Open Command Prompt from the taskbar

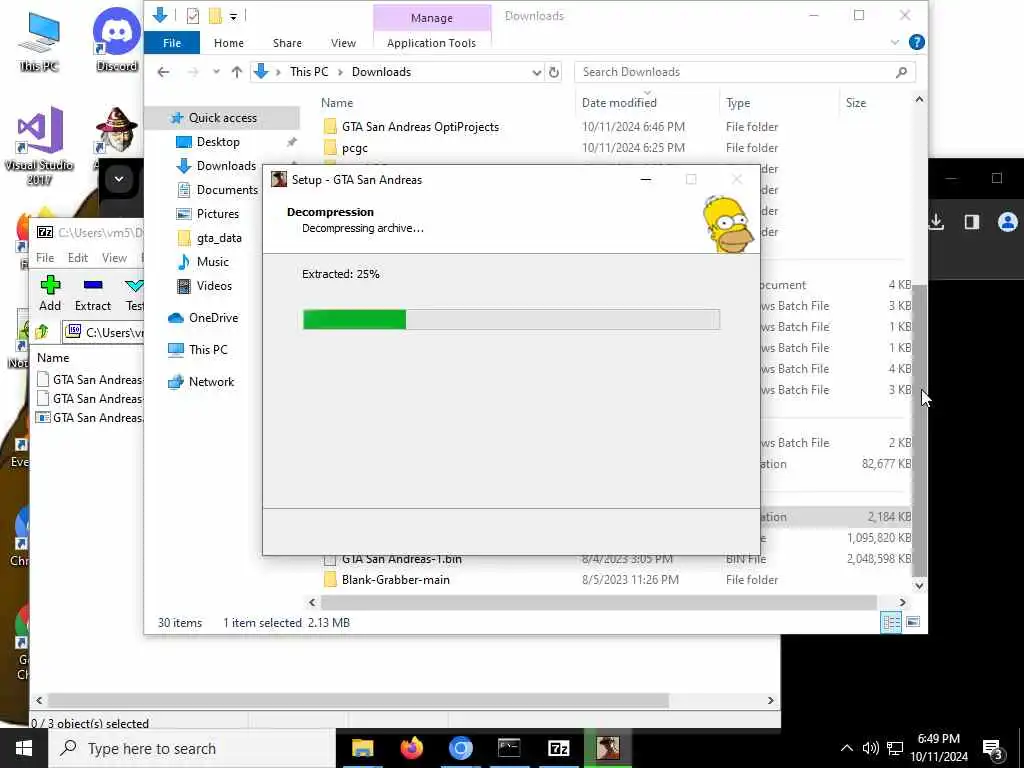(x=509, y=748)
